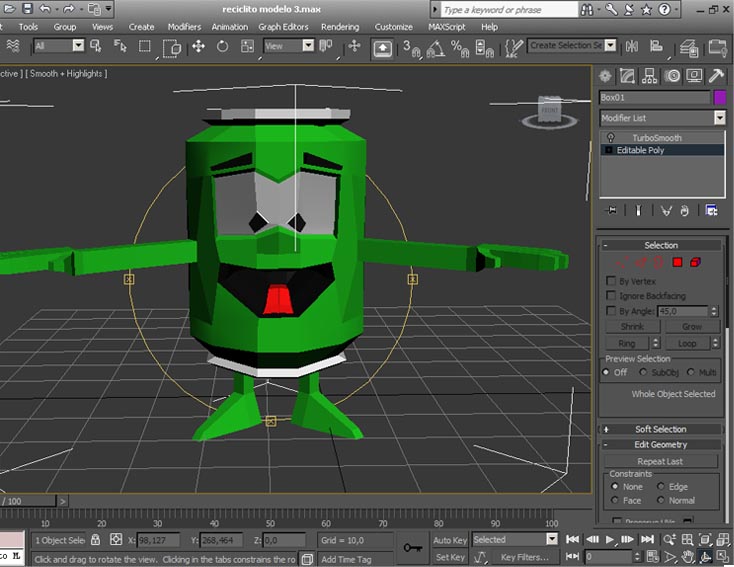The width and height of the screenshot is (734, 567).
Task: Collapse the Selection rollout
Action: pos(660,245)
